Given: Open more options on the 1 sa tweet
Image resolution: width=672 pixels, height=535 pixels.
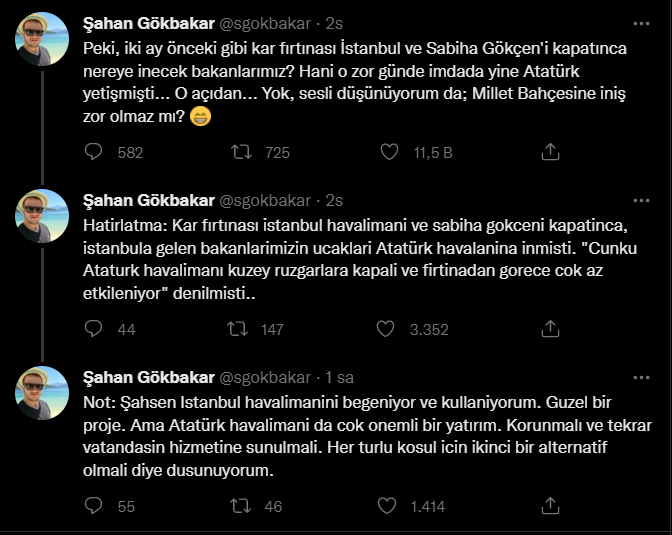Looking at the screenshot, I should [x=639, y=377].
